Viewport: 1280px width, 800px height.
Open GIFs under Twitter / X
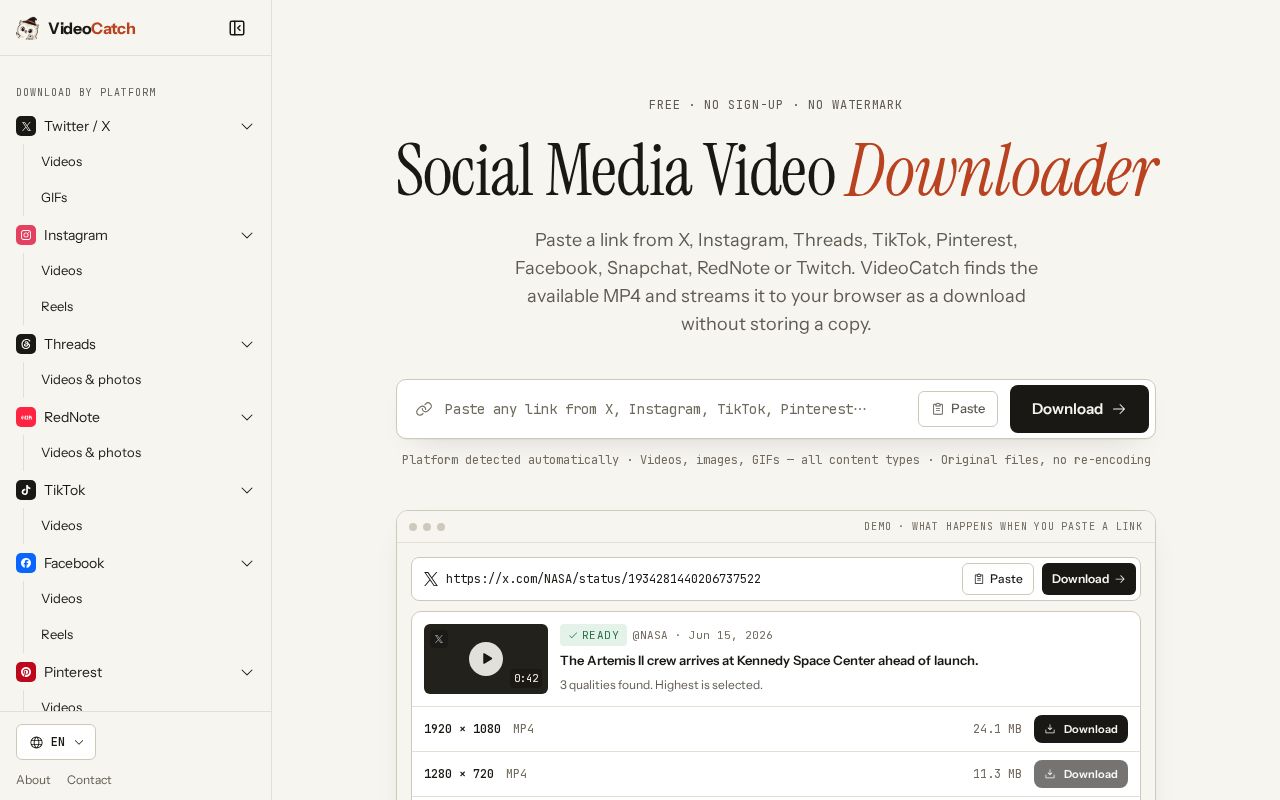(54, 198)
